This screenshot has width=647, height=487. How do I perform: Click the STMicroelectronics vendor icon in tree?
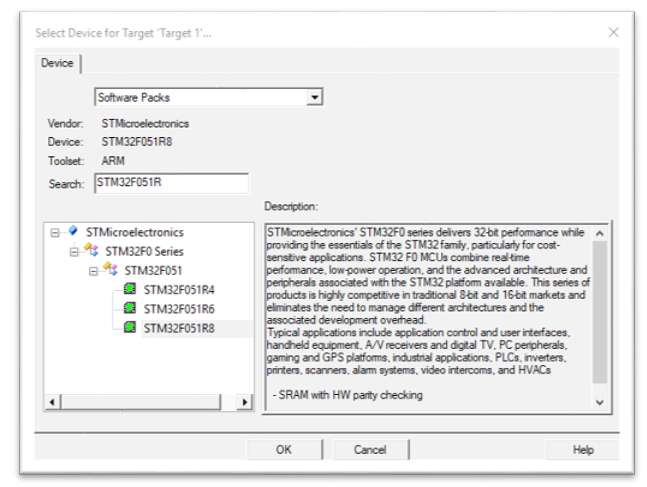point(73,231)
